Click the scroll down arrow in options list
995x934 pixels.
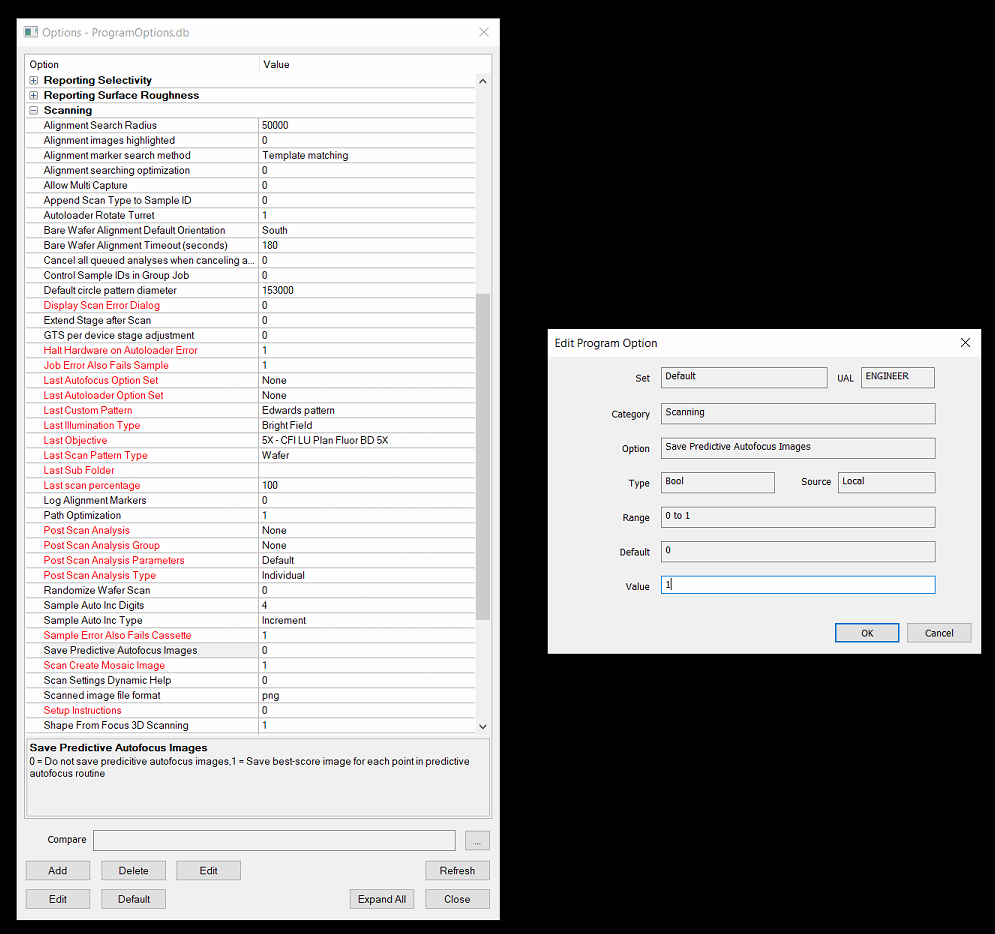coord(483,727)
